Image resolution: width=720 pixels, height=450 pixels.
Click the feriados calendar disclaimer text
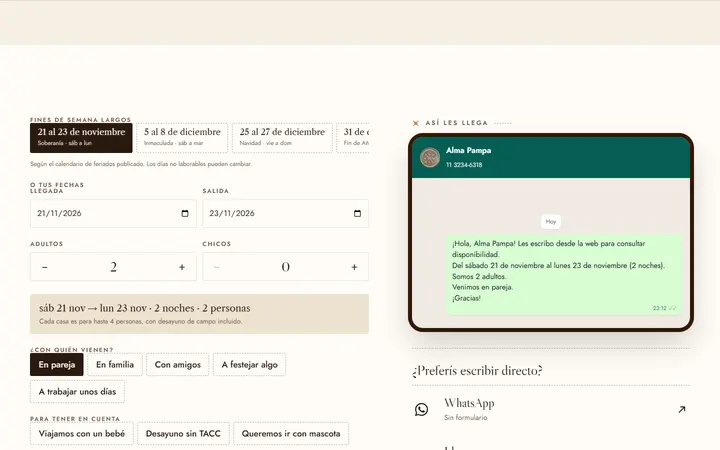[x=141, y=164]
